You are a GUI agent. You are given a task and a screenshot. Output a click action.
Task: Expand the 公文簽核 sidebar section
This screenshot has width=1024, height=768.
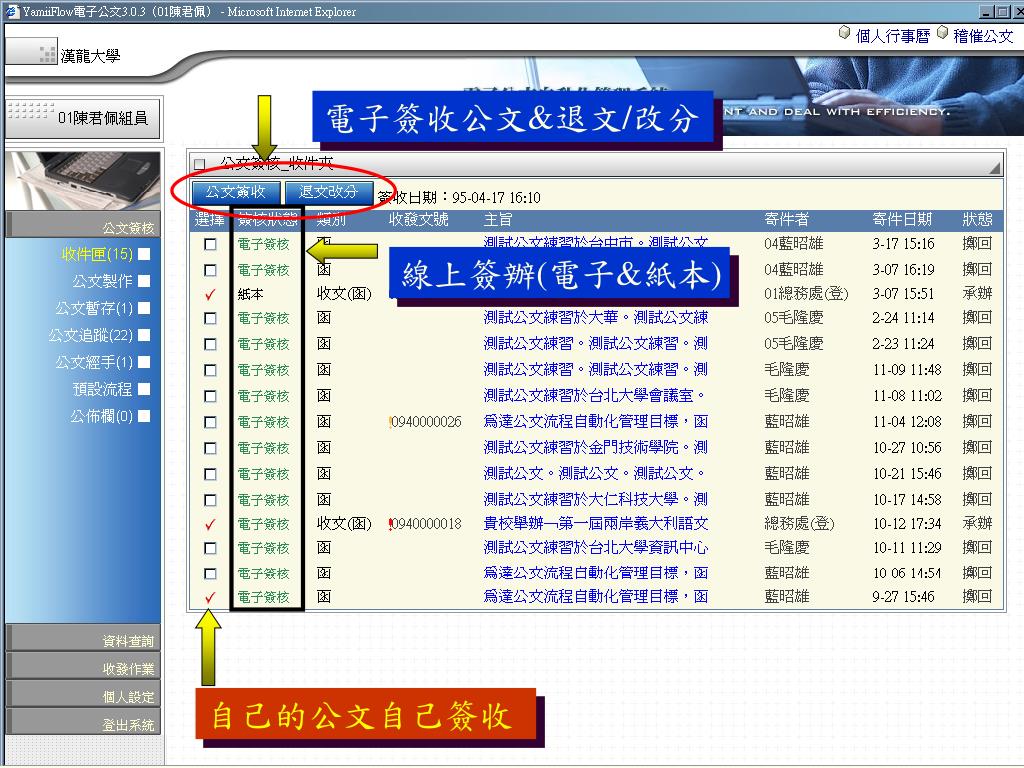tap(83, 226)
